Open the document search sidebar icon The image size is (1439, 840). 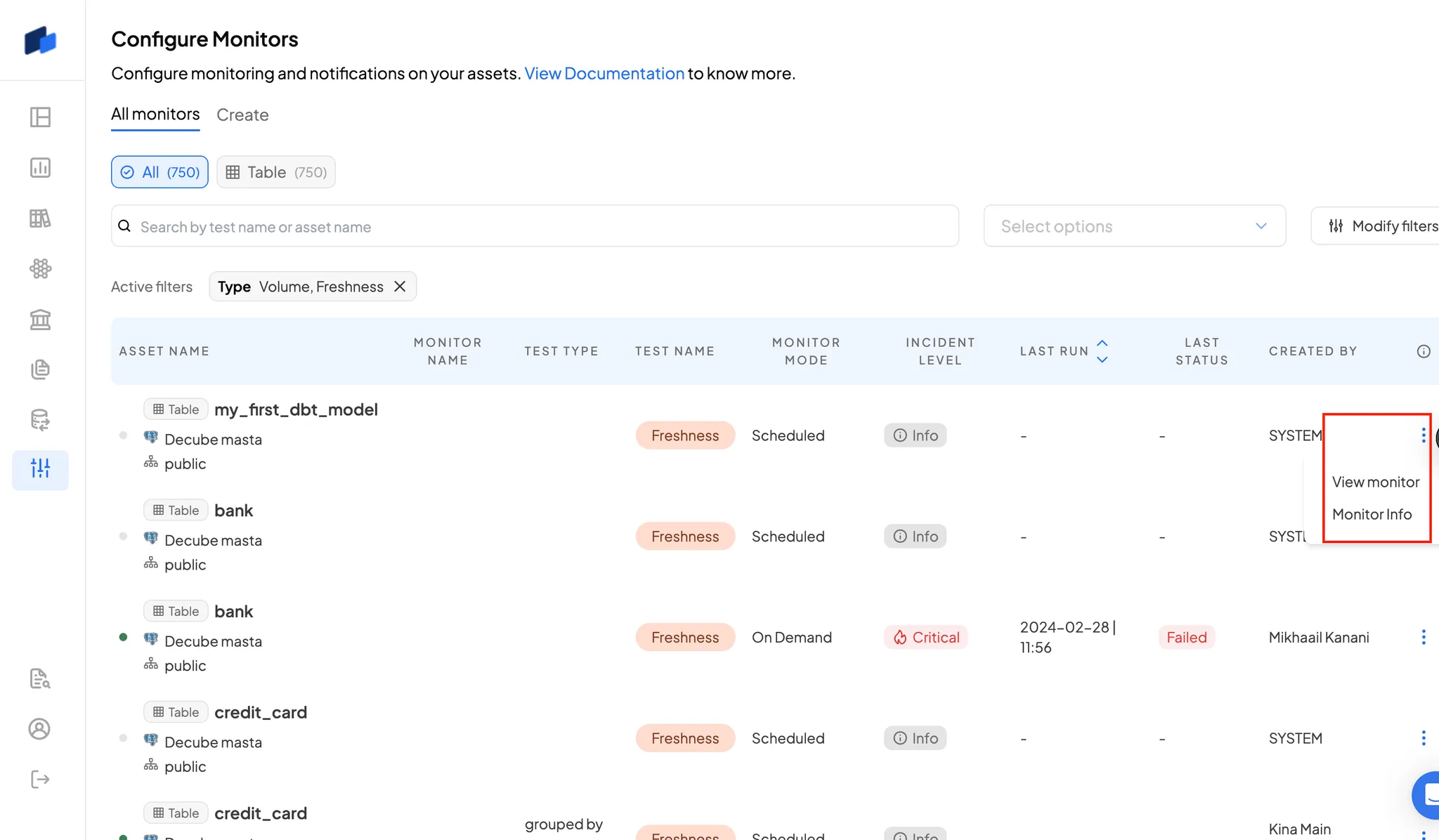tap(40, 678)
